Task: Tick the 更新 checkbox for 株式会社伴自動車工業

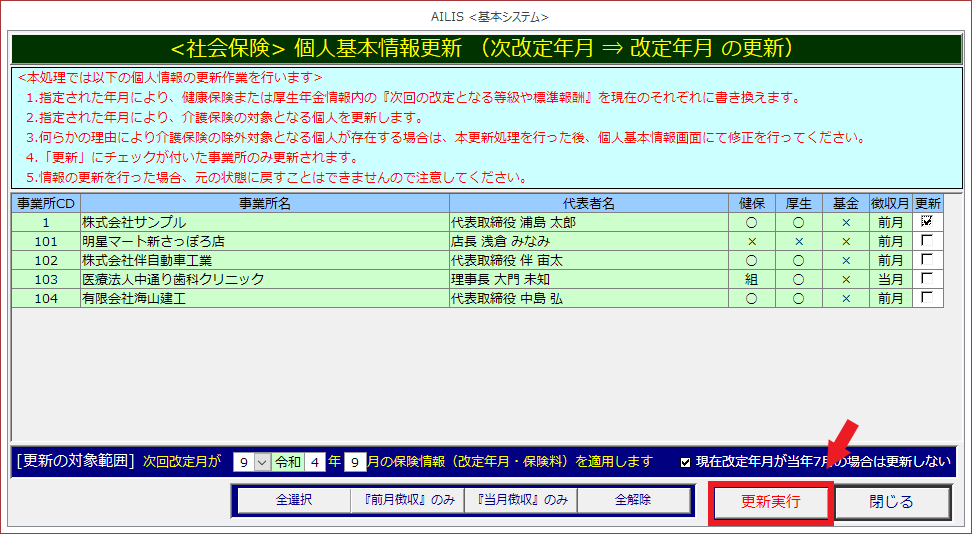Action: coord(927,260)
